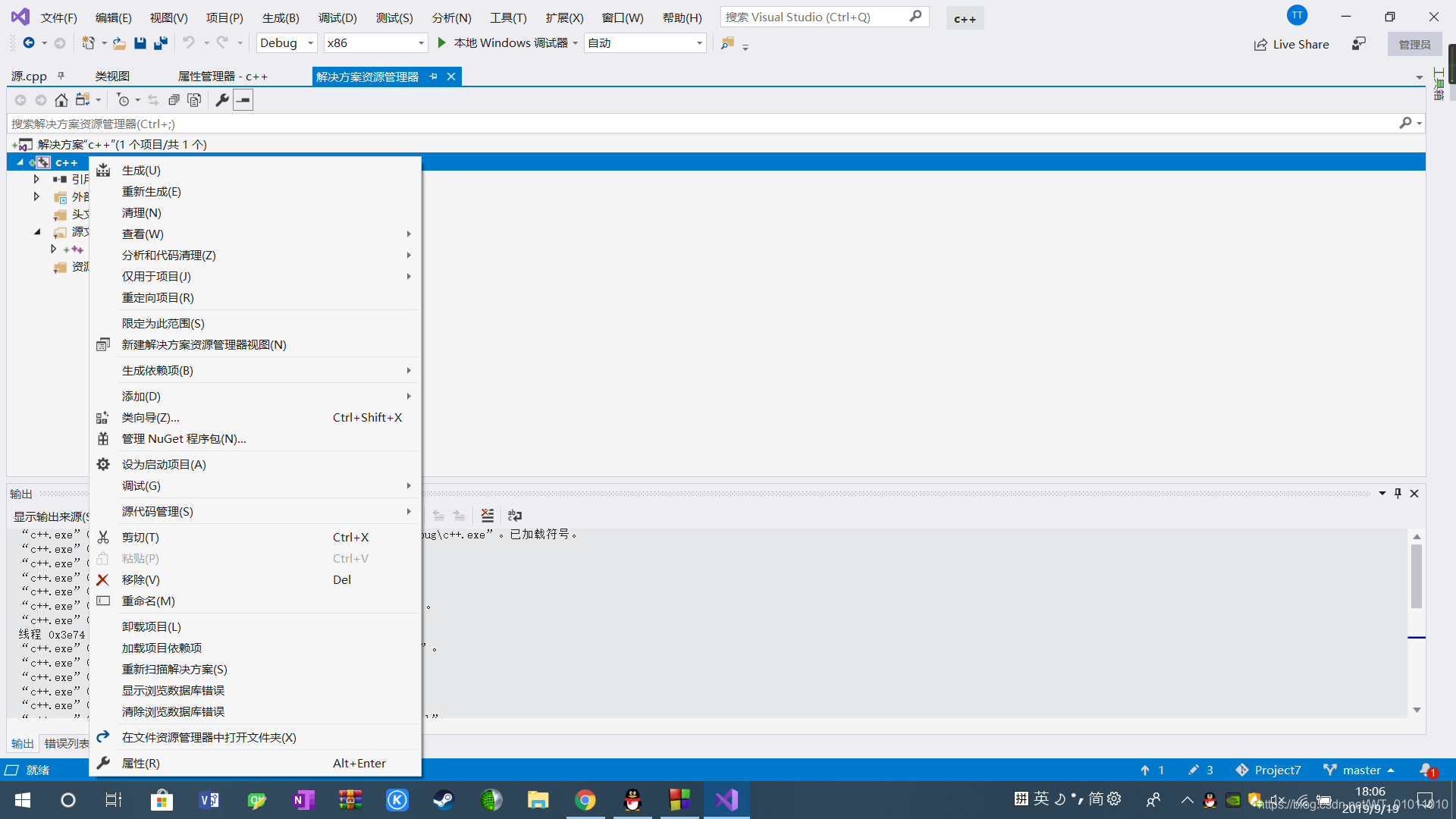Click the 源代码管理S submenu arrow
1456x819 pixels.
tap(409, 511)
